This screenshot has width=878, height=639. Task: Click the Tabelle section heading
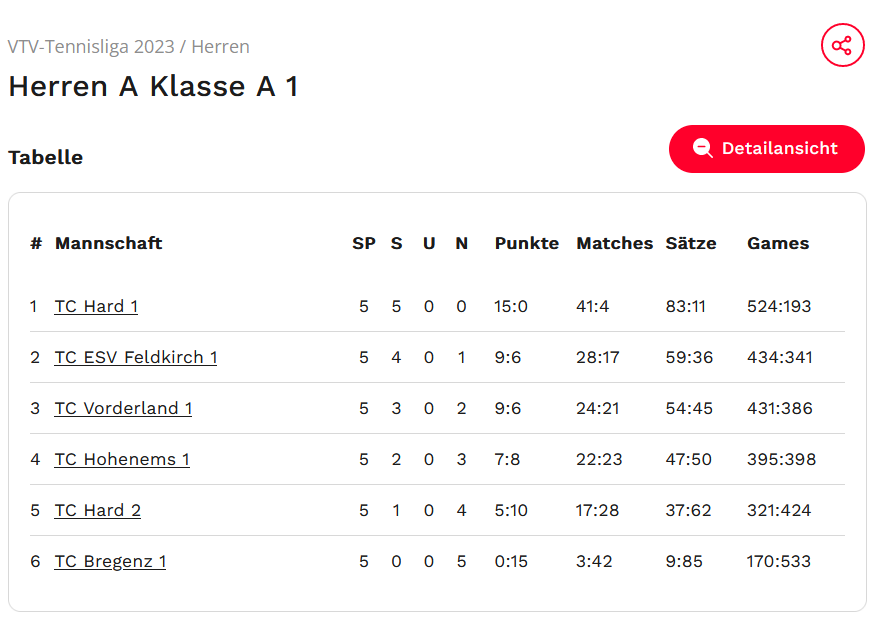[x=45, y=157]
